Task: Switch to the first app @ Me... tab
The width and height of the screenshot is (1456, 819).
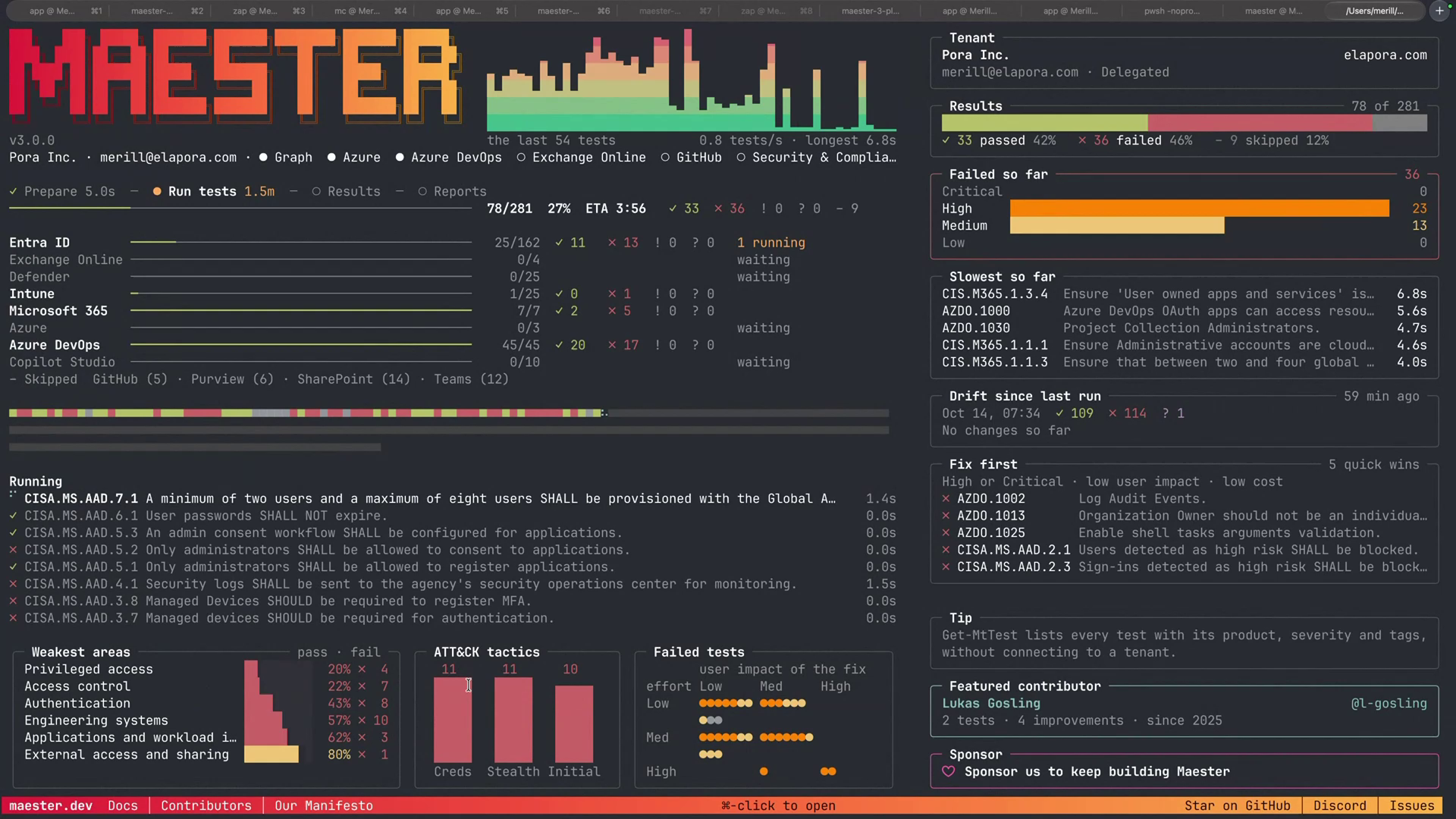Action: point(65,11)
